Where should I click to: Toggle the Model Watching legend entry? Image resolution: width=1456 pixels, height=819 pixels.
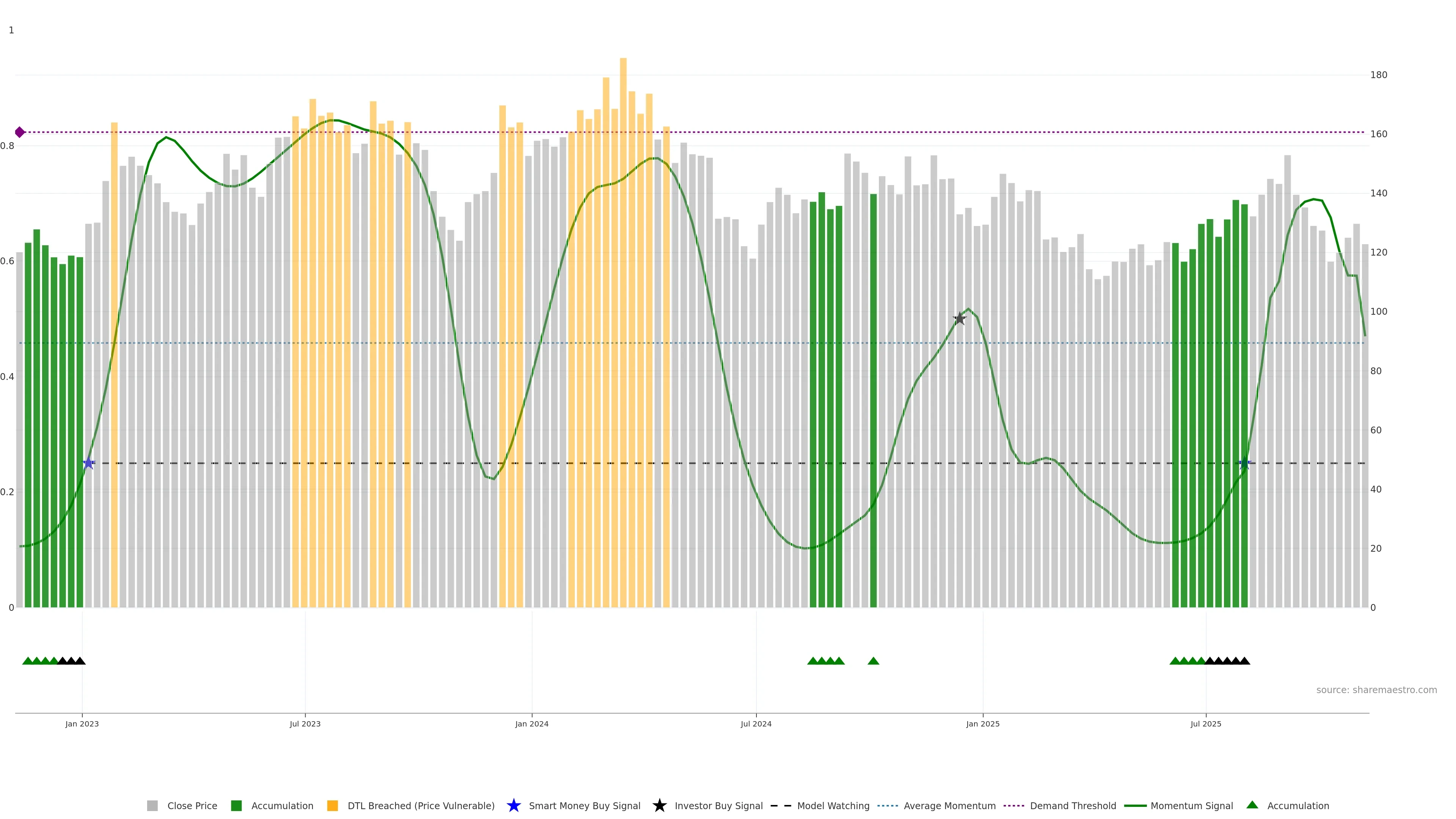coord(833,805)
